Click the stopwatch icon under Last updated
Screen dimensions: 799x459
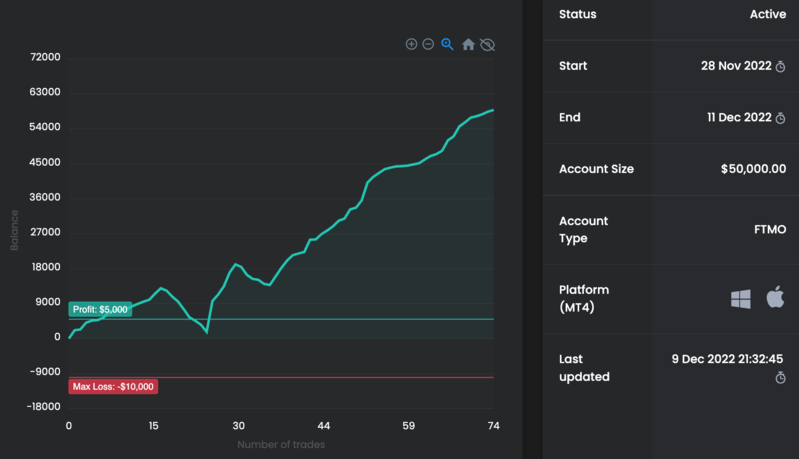(780, 378)
